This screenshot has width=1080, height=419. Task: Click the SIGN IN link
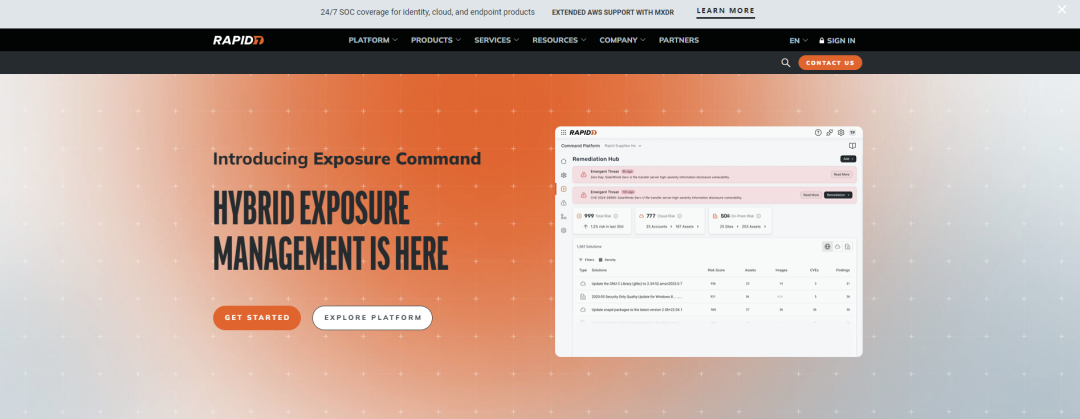[x=837, y=41]
